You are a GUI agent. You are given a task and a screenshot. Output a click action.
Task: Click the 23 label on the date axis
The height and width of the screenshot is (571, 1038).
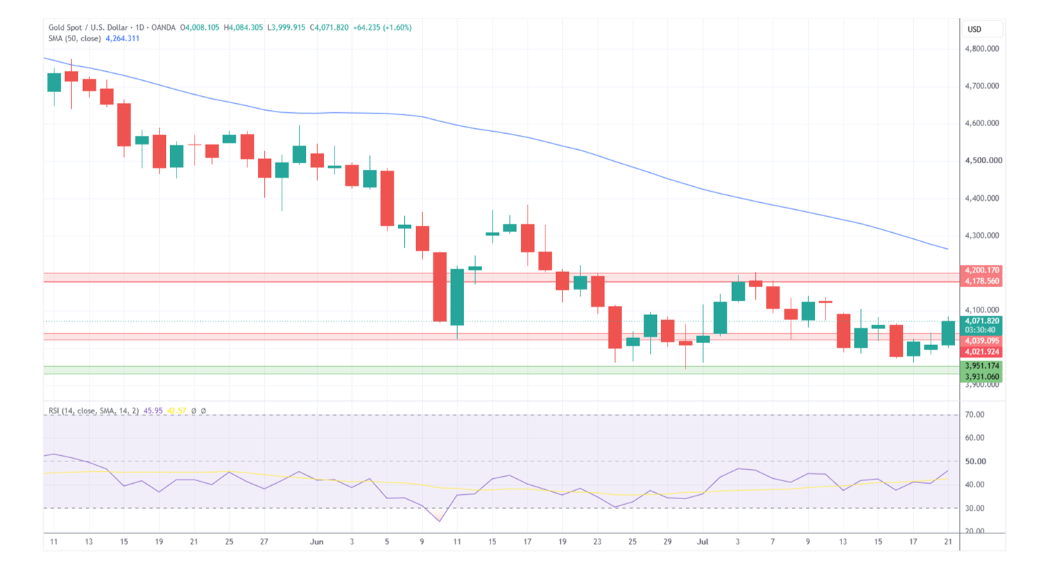point(597,542)
